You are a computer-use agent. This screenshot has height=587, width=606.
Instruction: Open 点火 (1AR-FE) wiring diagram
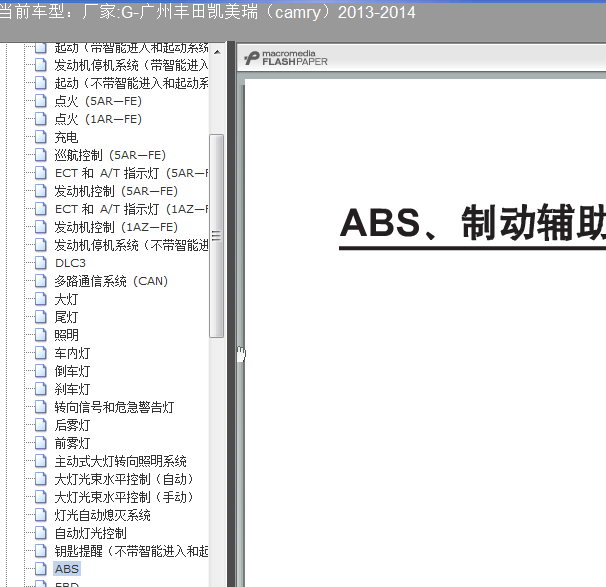point(98,119)
